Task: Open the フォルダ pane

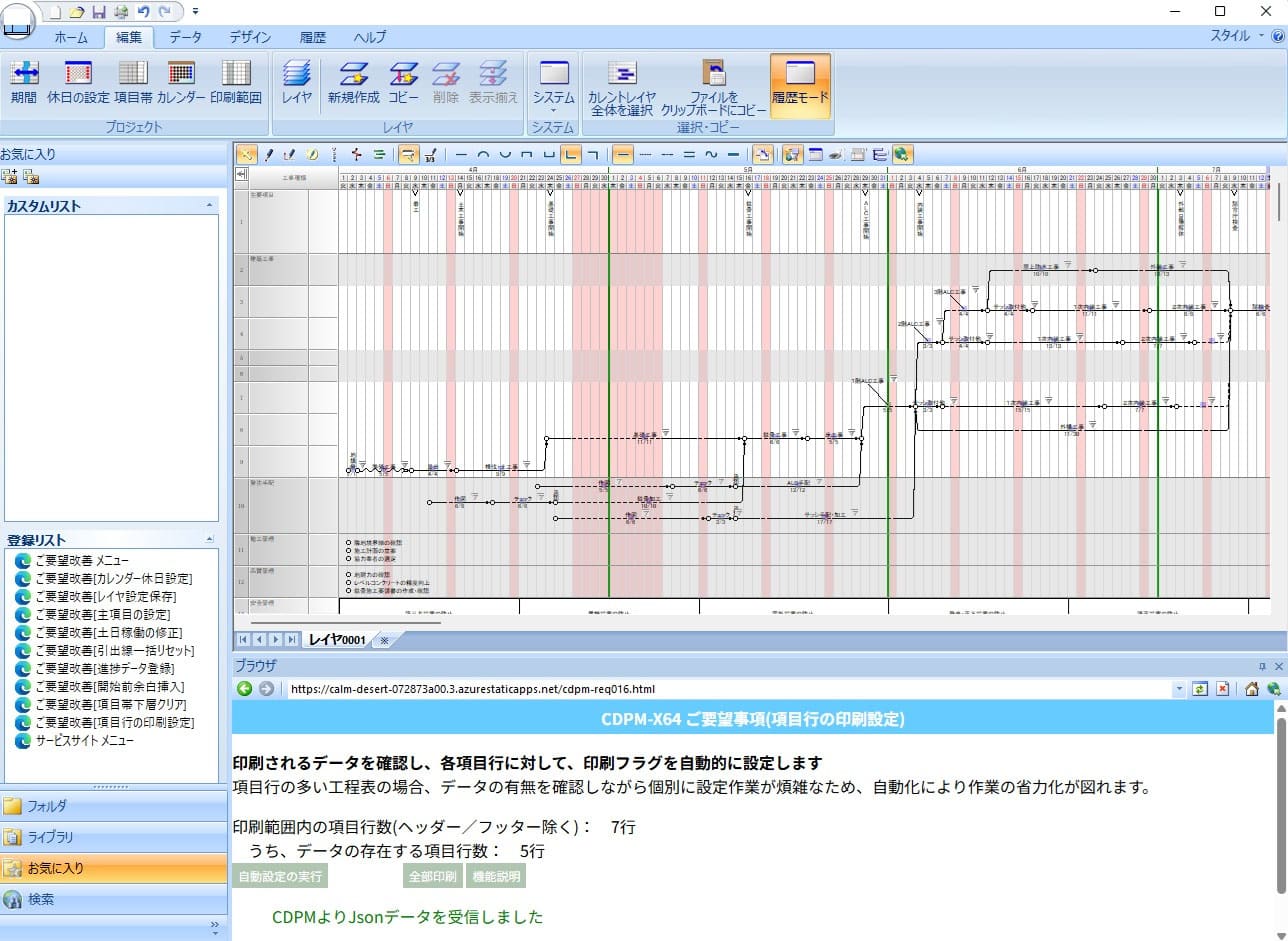Action: tap(114, 805)
